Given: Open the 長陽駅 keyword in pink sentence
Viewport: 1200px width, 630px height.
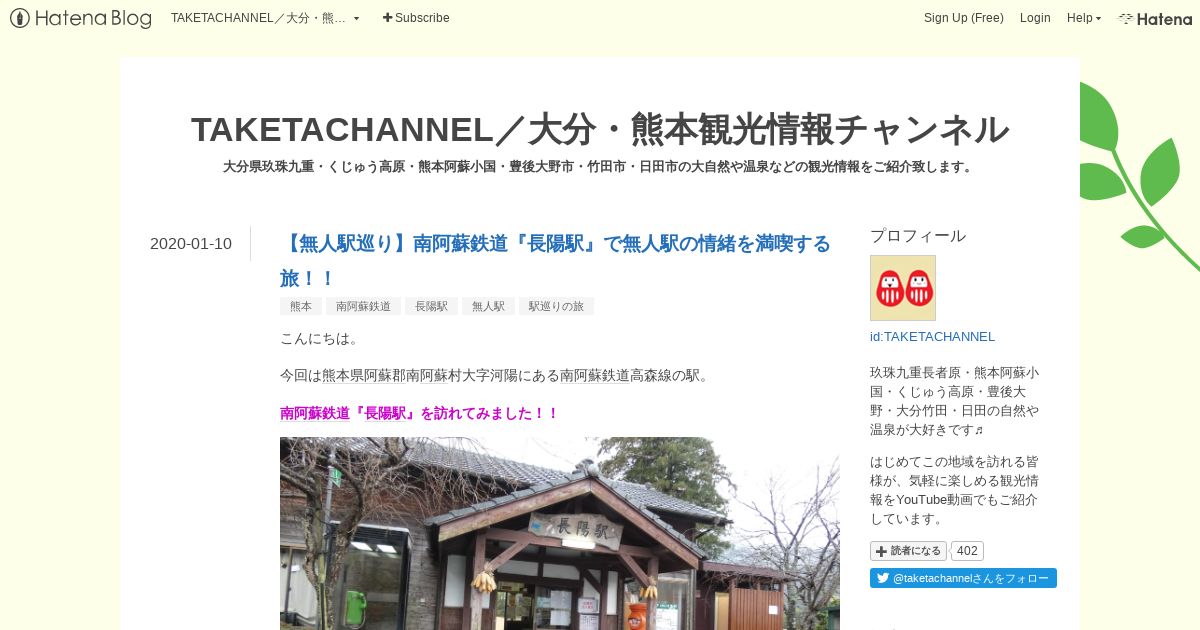Looking at the screenshot, I should click(x=386, y=413).
